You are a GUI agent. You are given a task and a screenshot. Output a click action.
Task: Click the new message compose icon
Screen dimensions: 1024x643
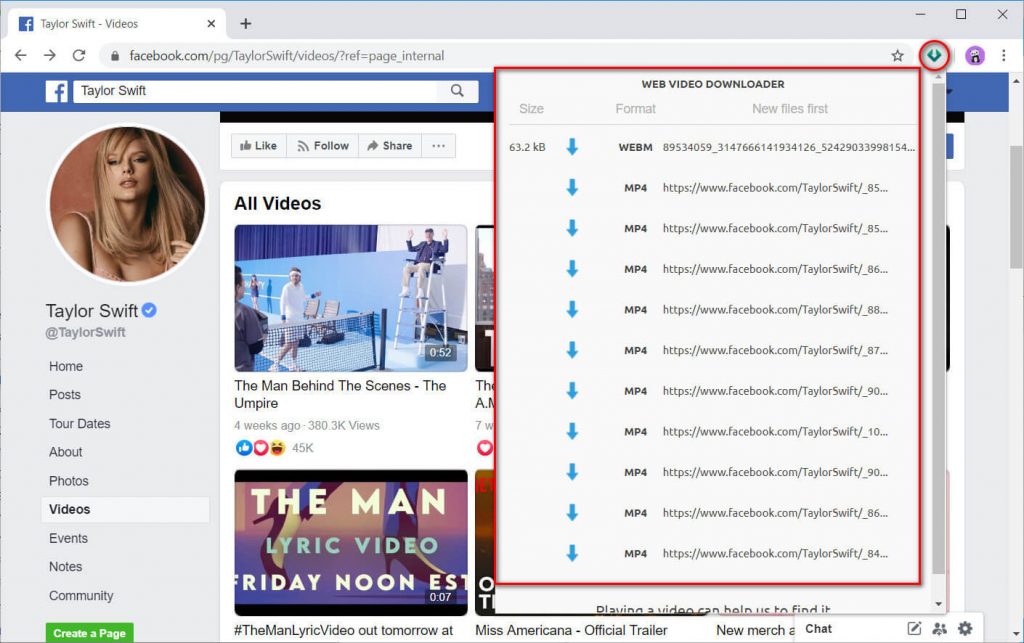click(x=914, y=629)
